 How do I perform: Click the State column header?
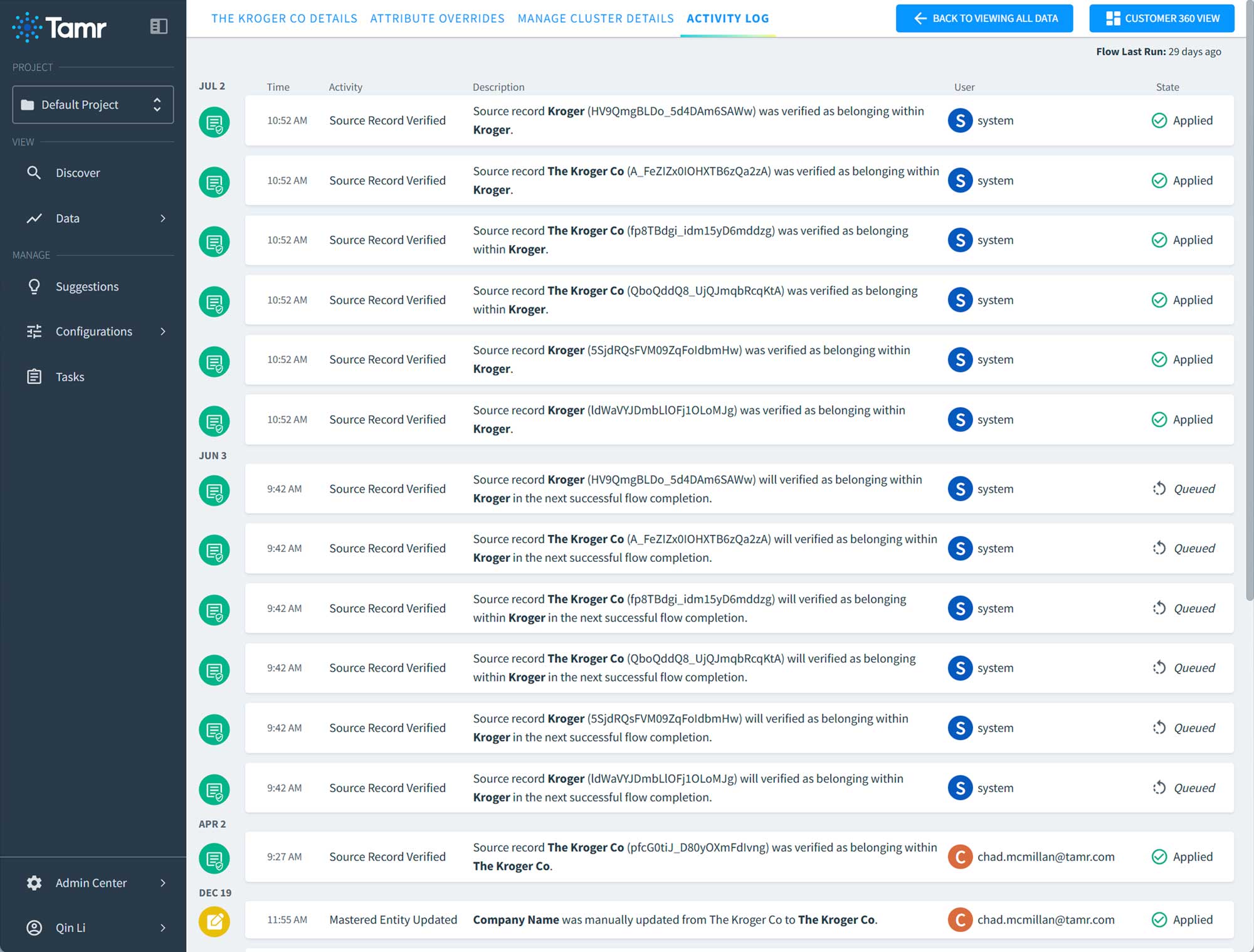coord(1167,87)
